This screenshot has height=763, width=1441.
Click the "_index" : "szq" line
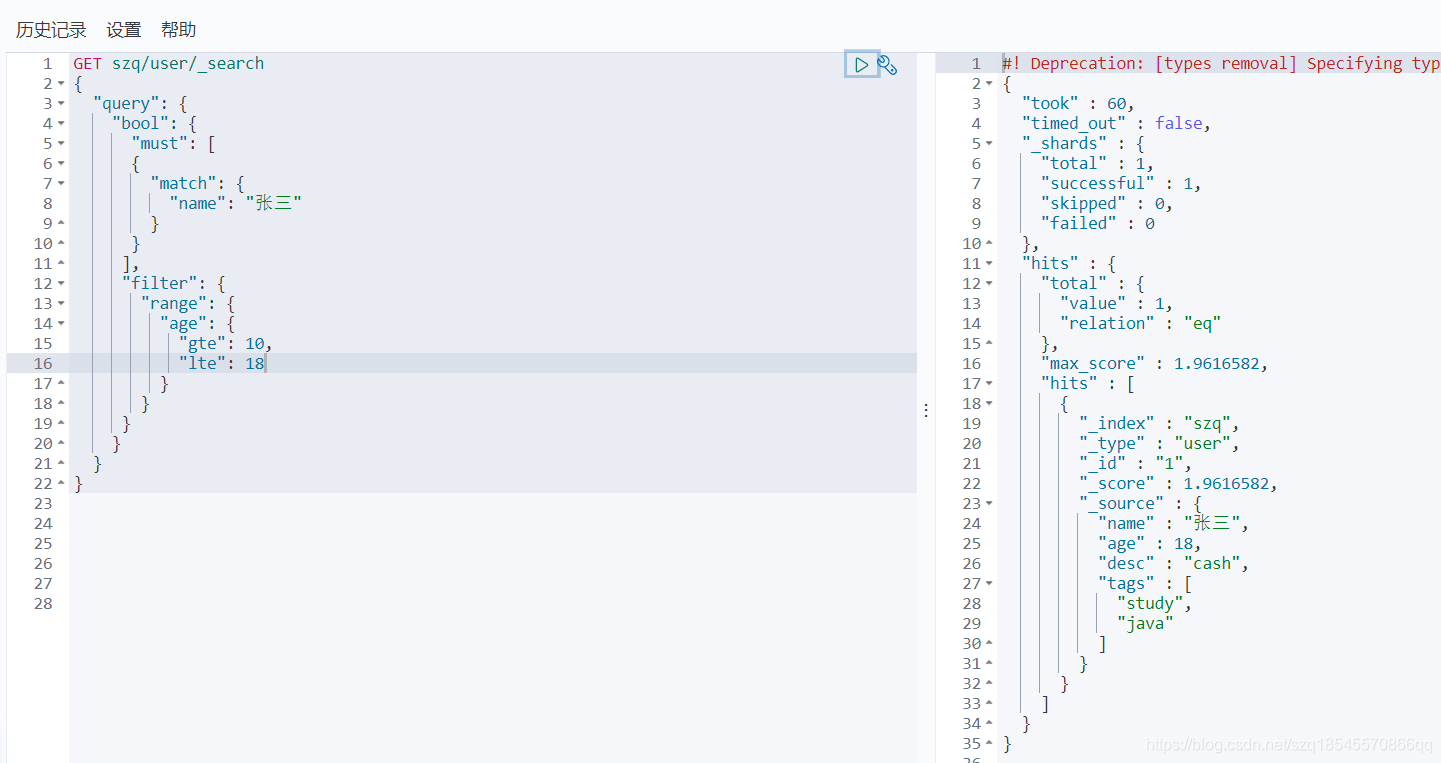(x=1160, y=423)
